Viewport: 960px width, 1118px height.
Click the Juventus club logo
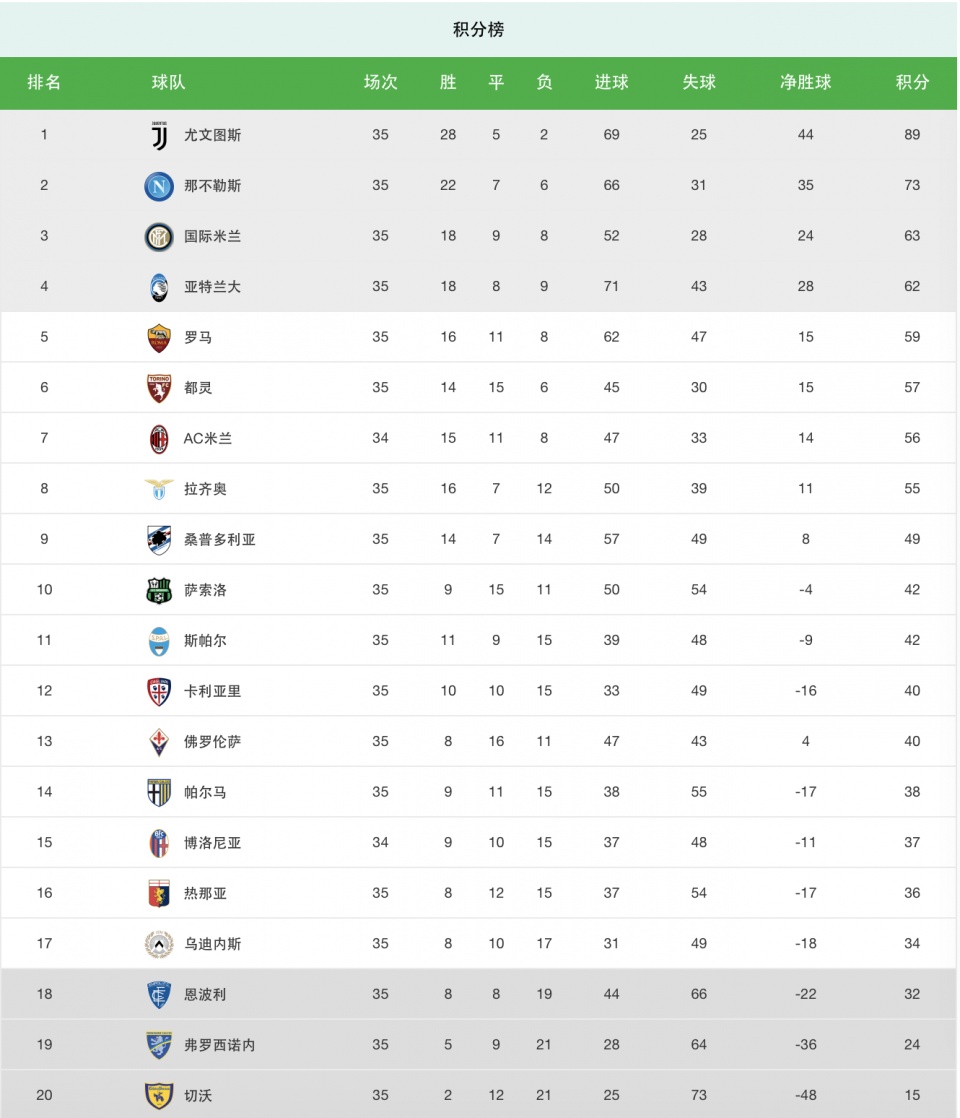point(159,135)
